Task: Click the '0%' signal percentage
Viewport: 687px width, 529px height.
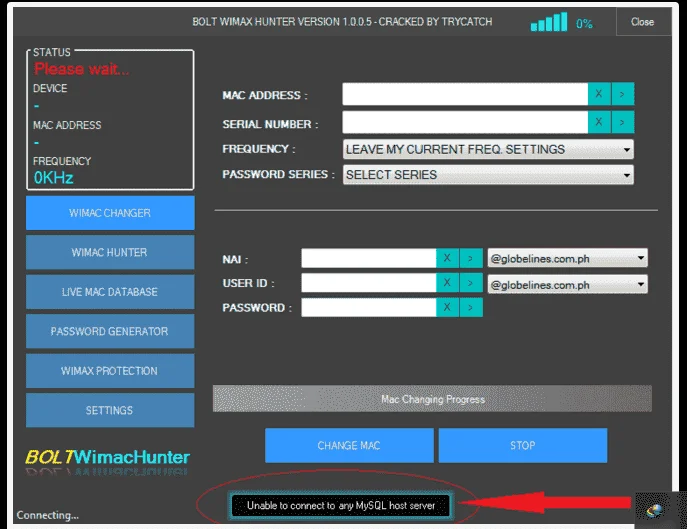Action: 584,24
